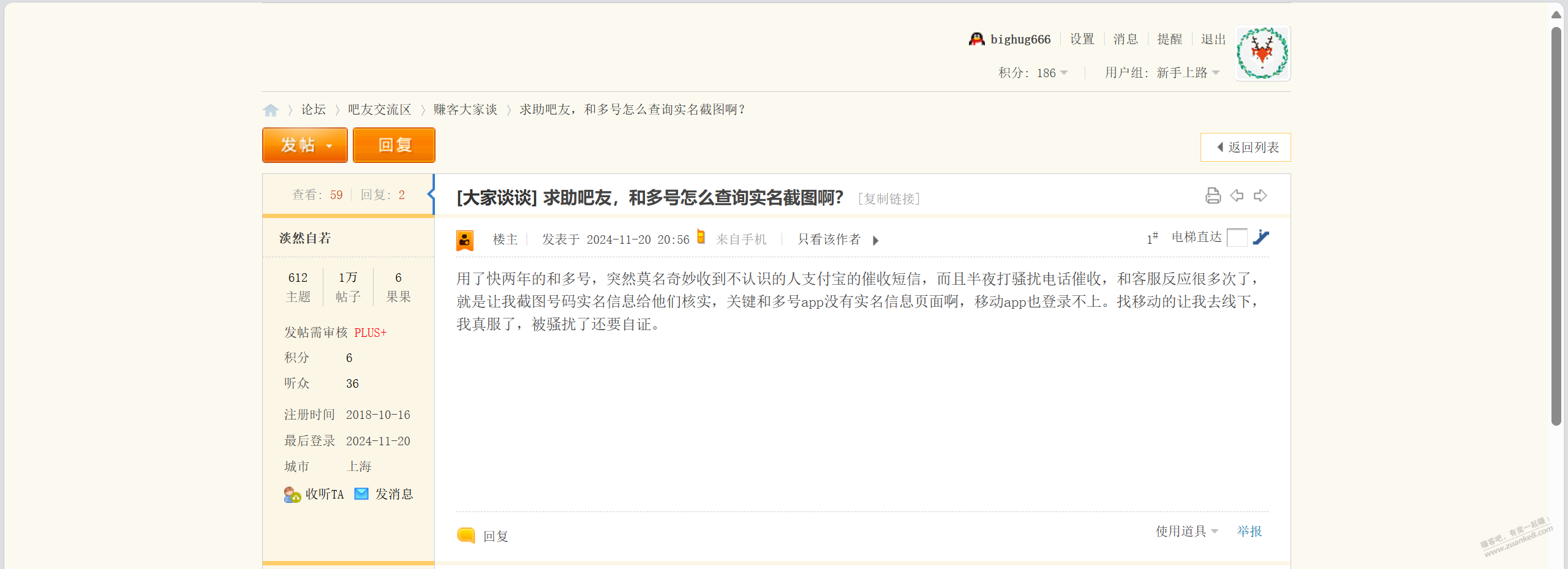
Task: Click the orange 回复 button
Action: point(394,145)
